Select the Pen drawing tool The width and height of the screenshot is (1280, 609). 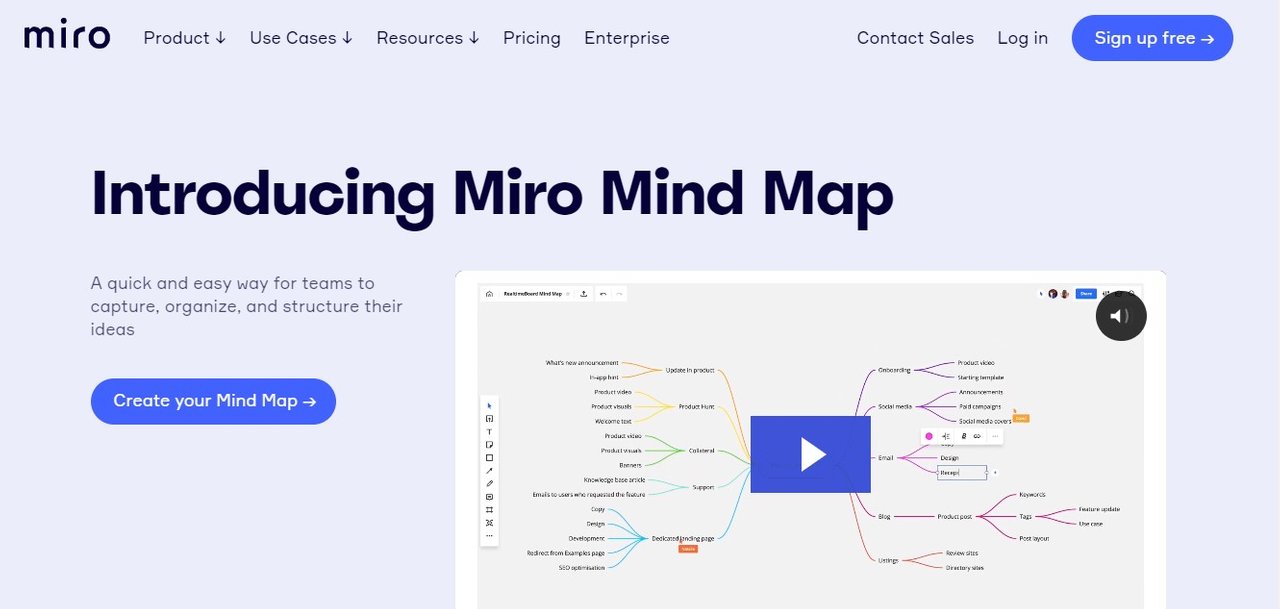coord(489,483)
